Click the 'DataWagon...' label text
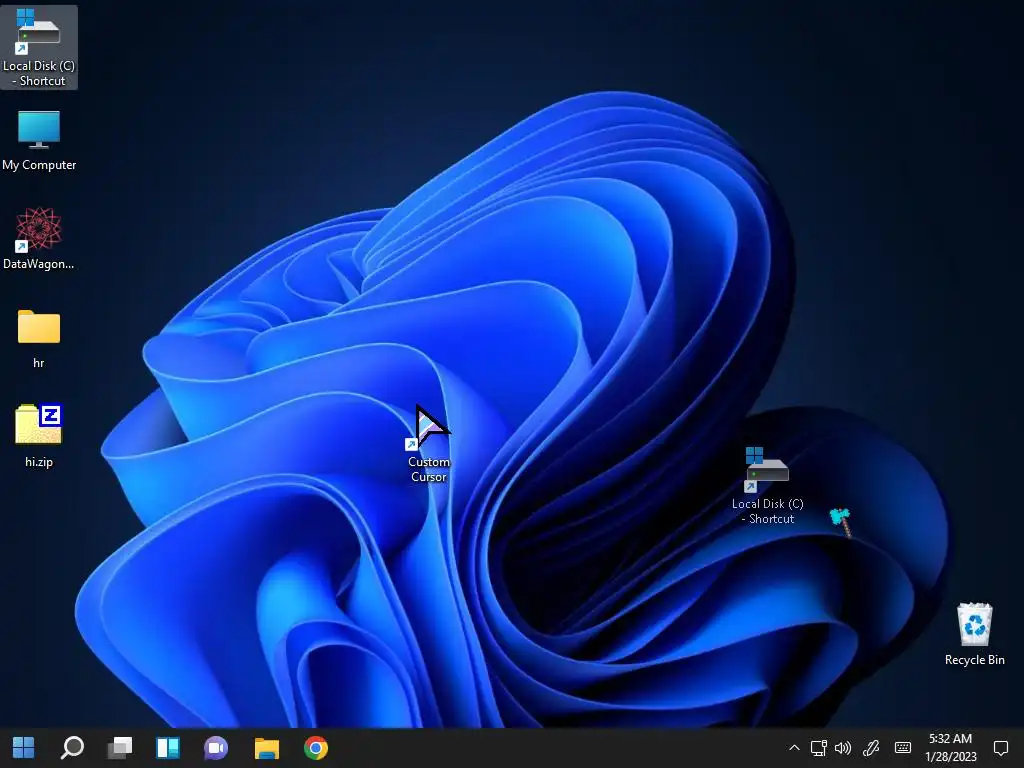The image size is (1024, 768). pyautogui.click(x=39, y=264)
